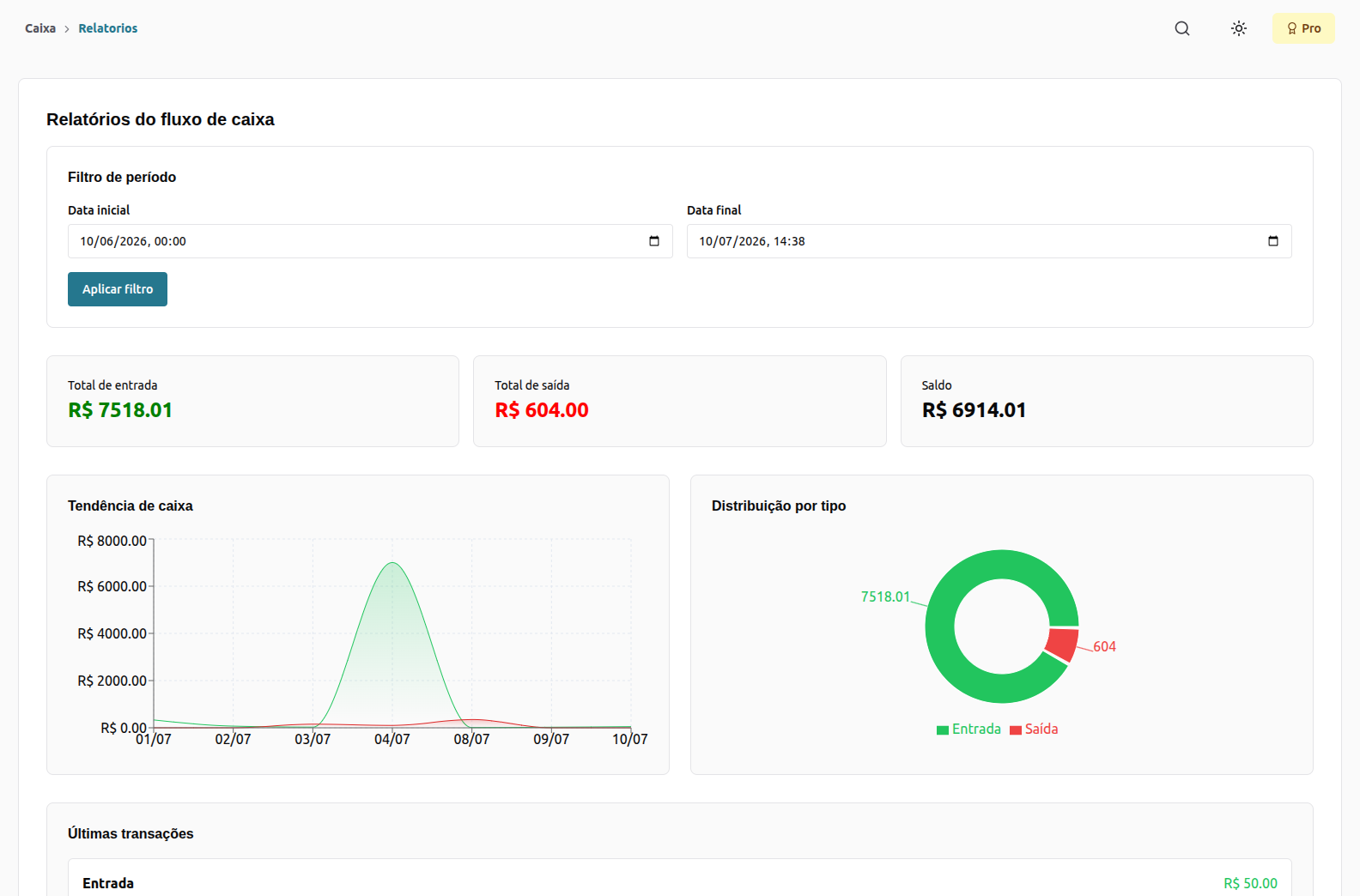
Task: Select Relatorios breadcrumb link
Action: click(108, 28)
